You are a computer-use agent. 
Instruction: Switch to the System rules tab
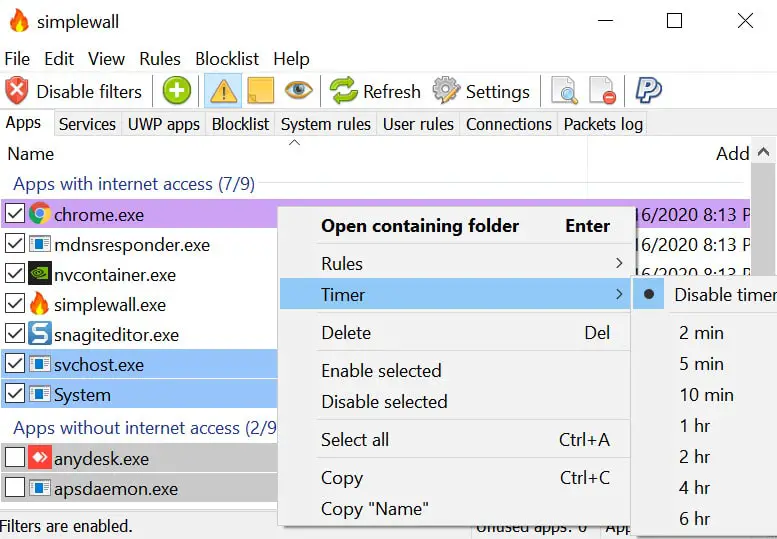click(x=326, y=124)
